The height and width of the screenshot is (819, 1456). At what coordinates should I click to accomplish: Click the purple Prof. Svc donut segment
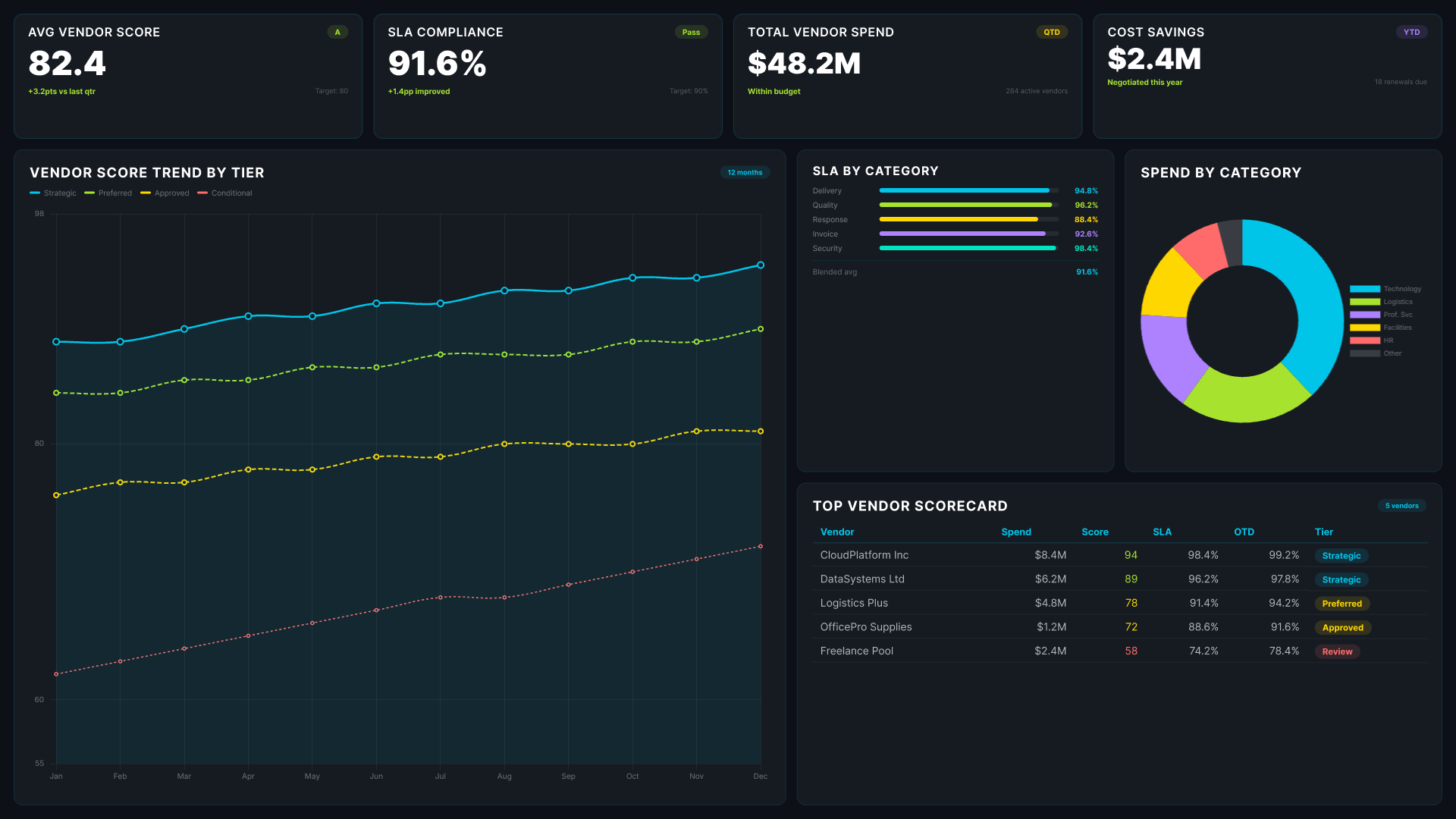pyautogui.click(x=1169, y=353)
